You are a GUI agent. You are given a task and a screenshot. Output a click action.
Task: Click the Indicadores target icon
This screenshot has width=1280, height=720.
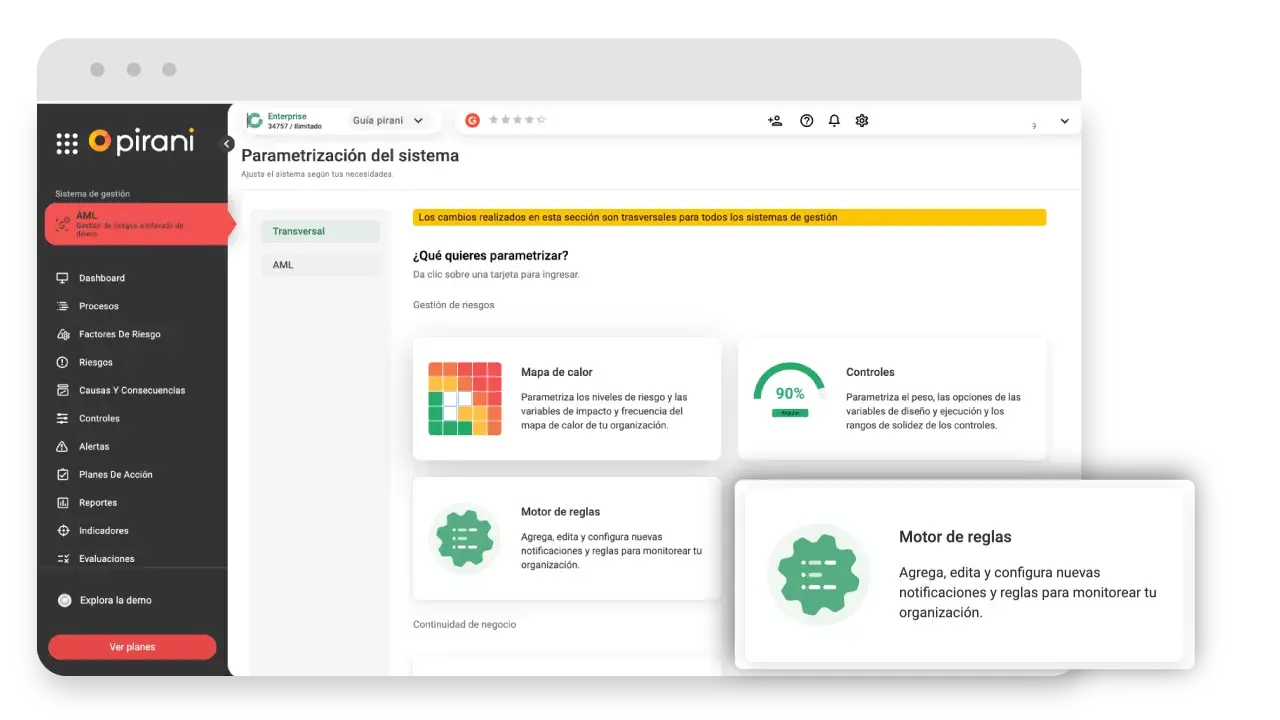click(x=63, y=531)
